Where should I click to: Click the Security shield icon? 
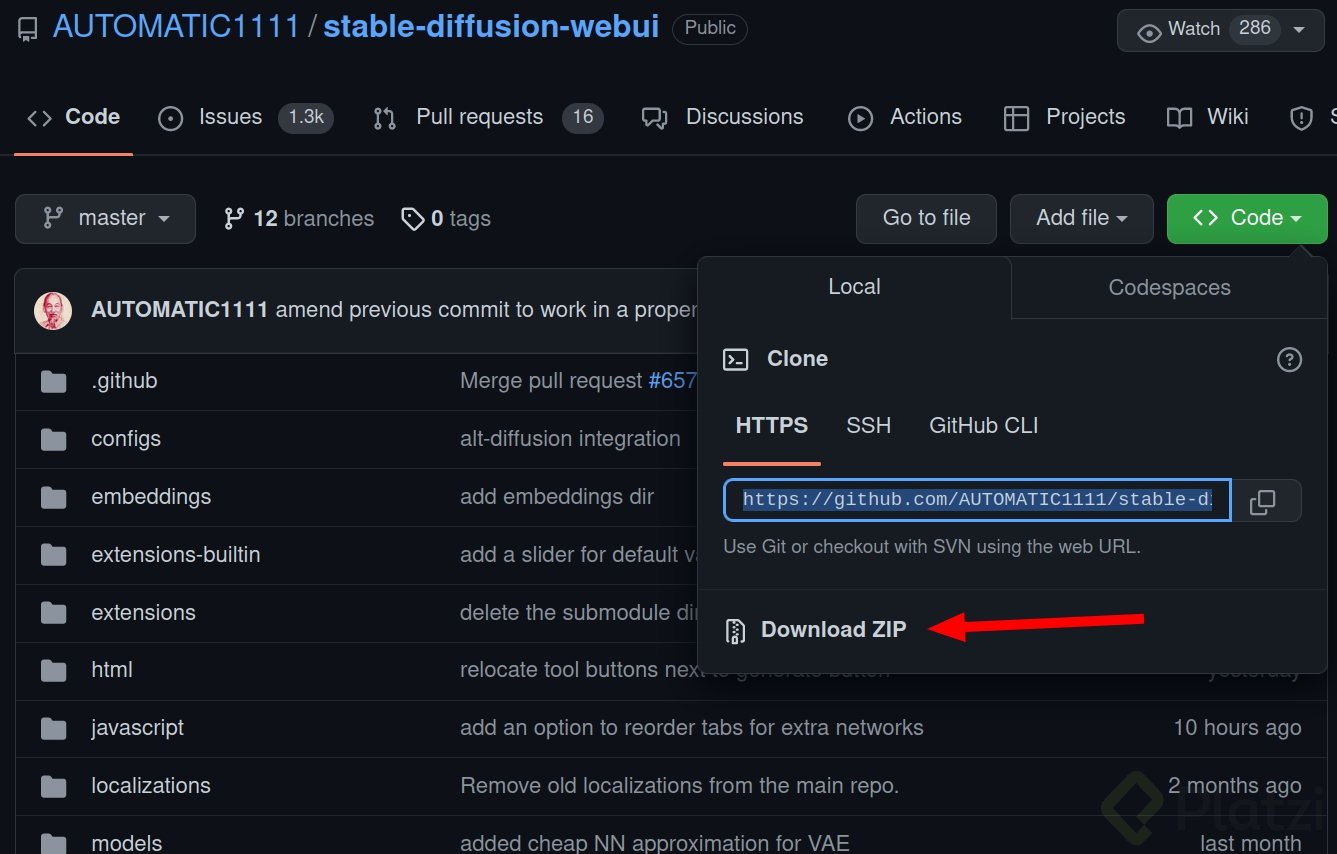1301,119
